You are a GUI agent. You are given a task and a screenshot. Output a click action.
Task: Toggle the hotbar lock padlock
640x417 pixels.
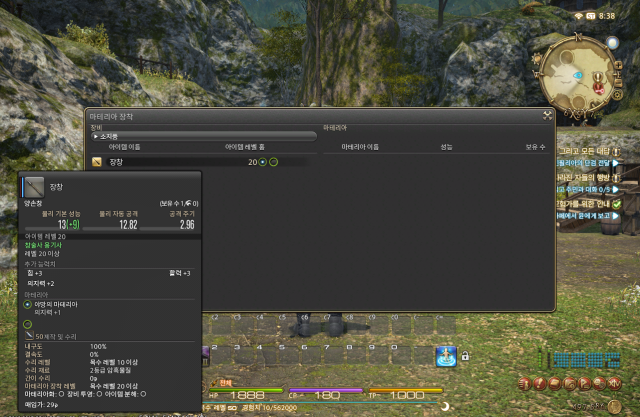click(465, 355)
